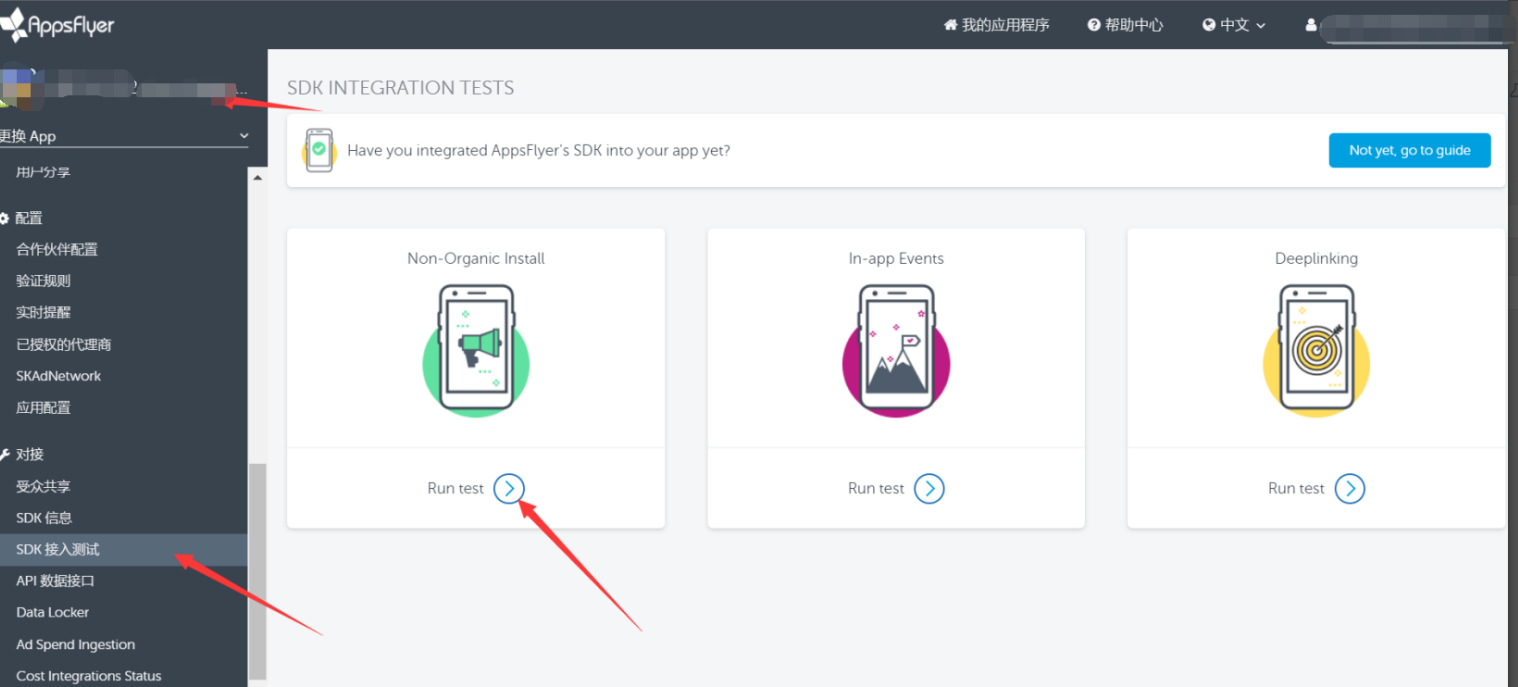Open 应用配置 menu item
The image size is (1518, 687).
click(x=43, y=408)
